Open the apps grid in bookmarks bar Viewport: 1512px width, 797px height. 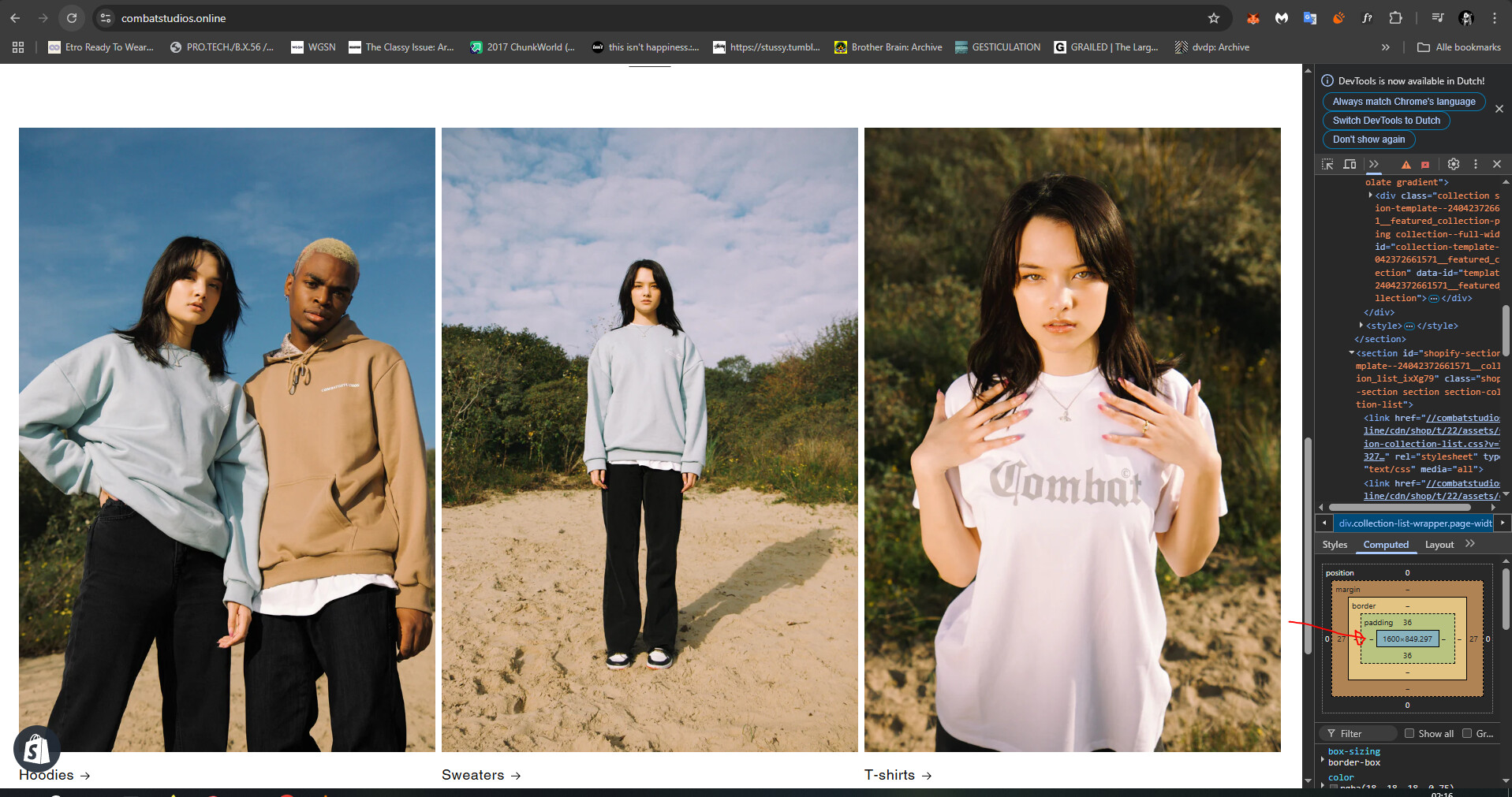coord(18,47)
